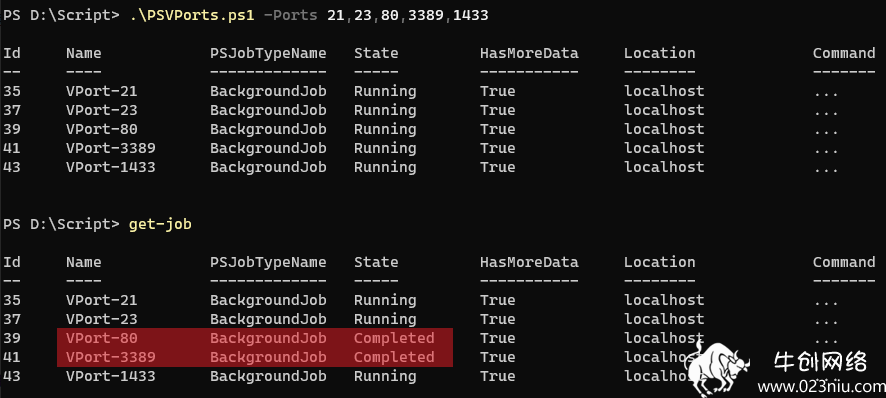
Task: Click the www.023niu.com watermark link
Action: pyautogui.click(x=821, y=387)
